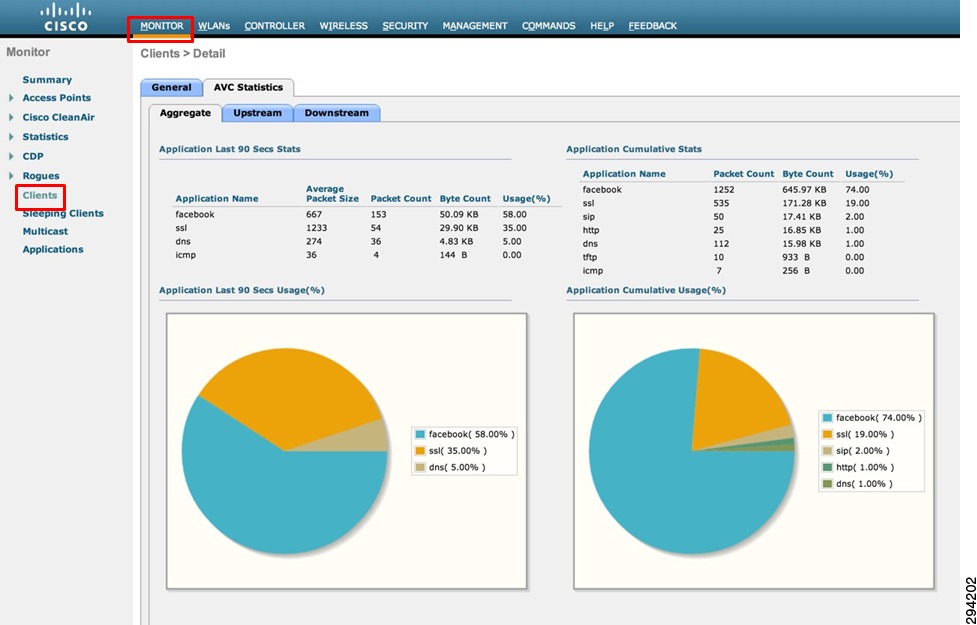Click the "29.90 KB" byte count cell
This screenshot has height=625, width=977.
click(x=459, y=228)
